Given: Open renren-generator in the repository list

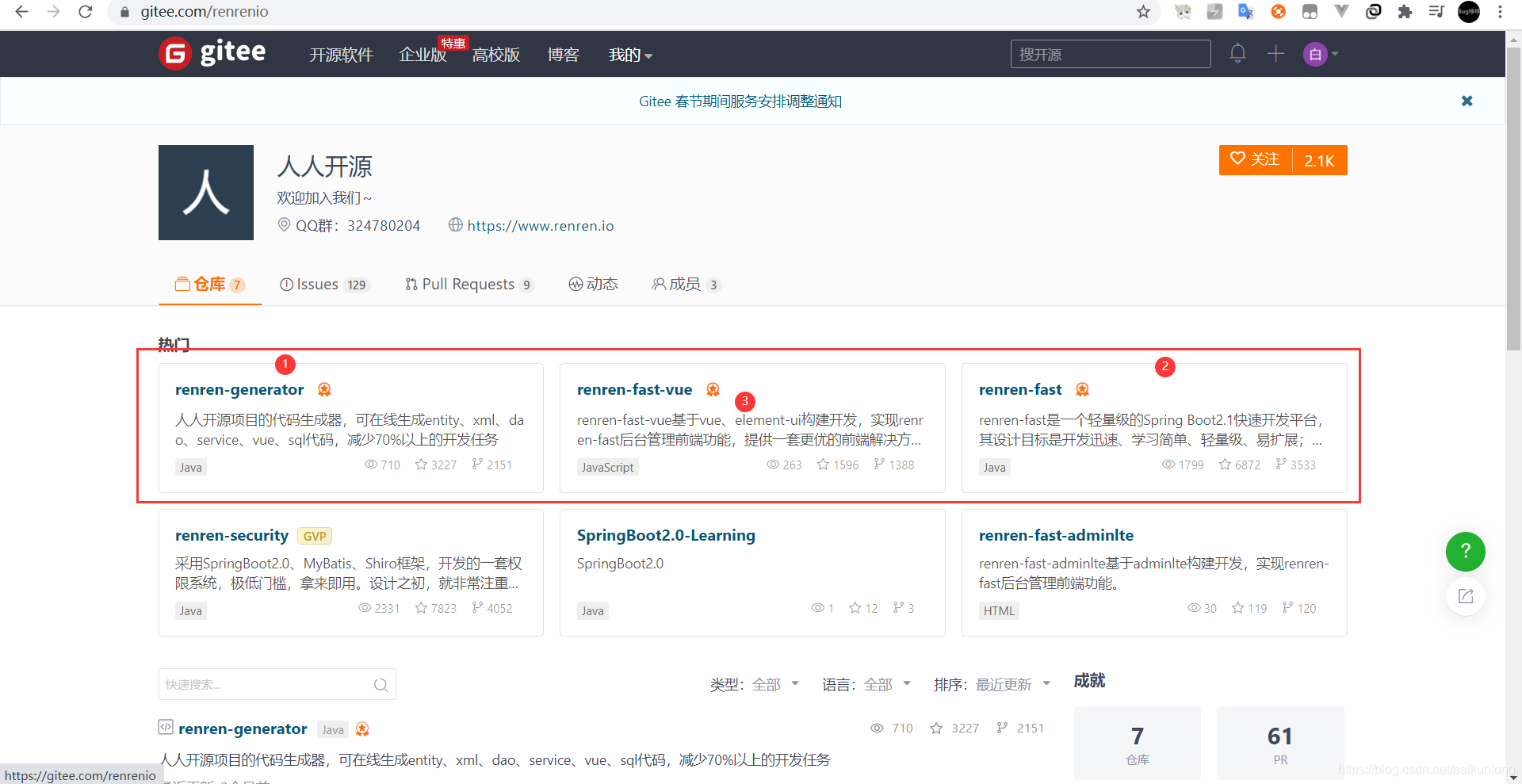Looking at the screenshot, I should [243, 729].
